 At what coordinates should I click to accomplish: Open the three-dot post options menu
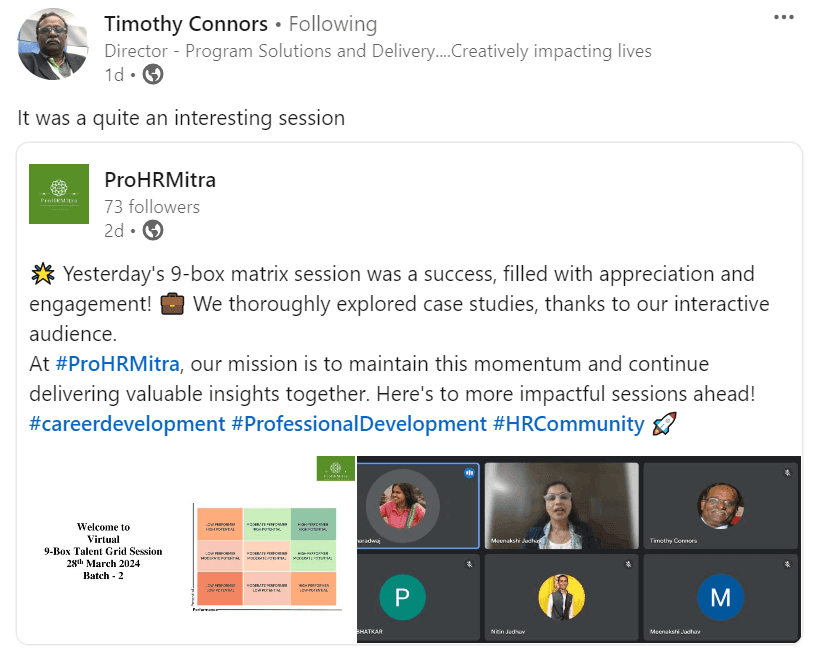(786, 15)
